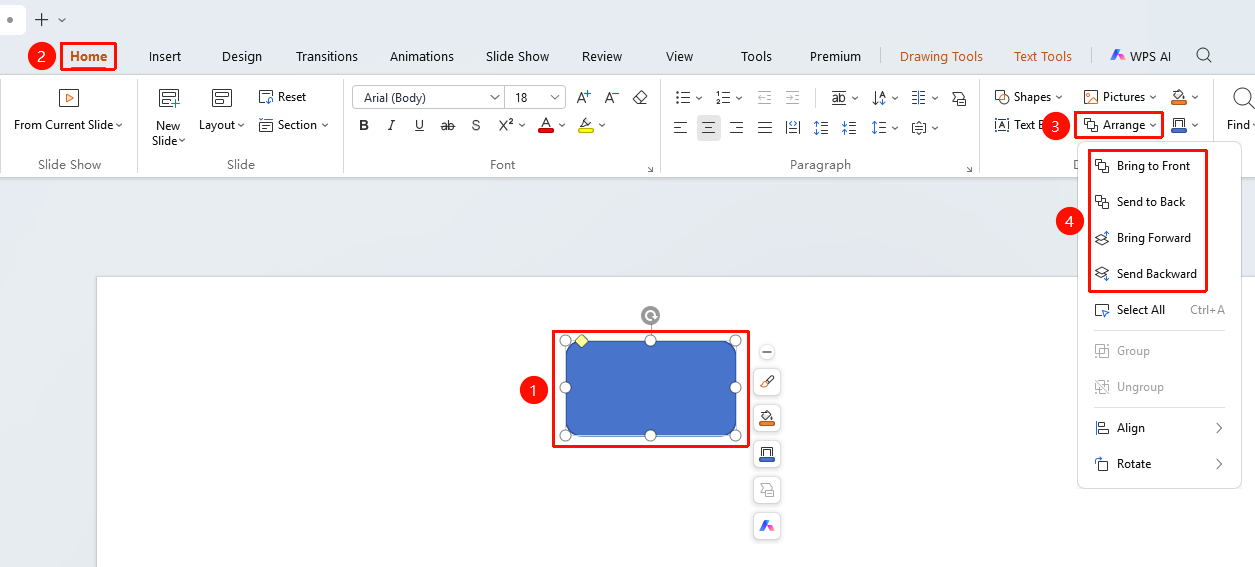1255x567 pixels.
Task: Click the WPS AI button
Action: [1140, 57]
